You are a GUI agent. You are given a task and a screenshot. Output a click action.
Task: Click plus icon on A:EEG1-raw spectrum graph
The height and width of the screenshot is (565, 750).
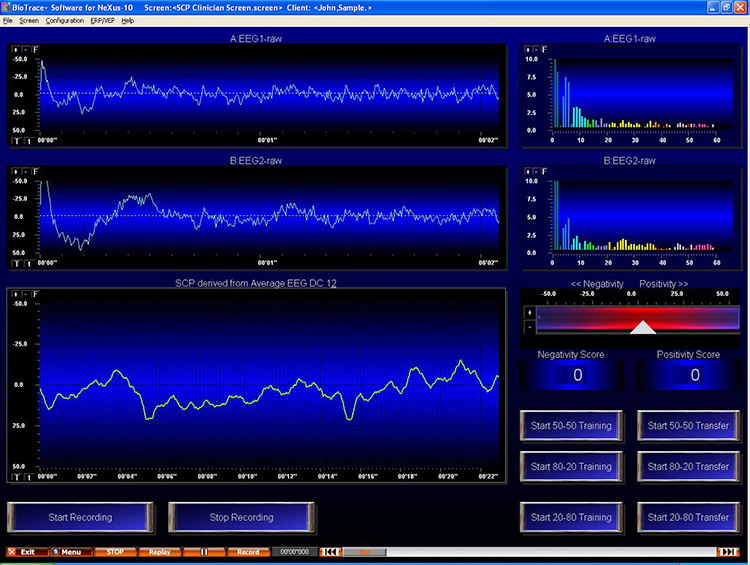(527, 48)
